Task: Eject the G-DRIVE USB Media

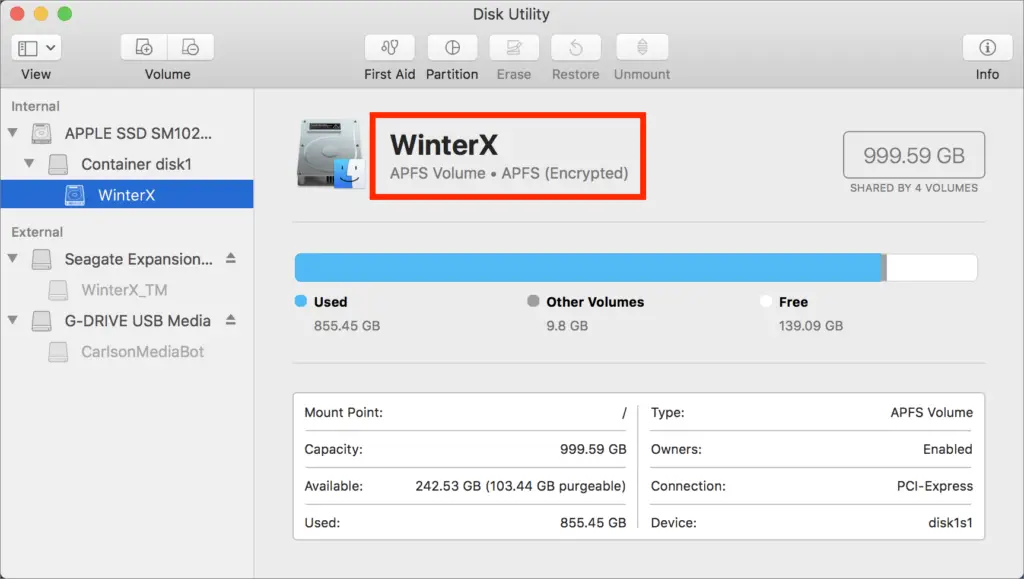Action: pos(228,320)
